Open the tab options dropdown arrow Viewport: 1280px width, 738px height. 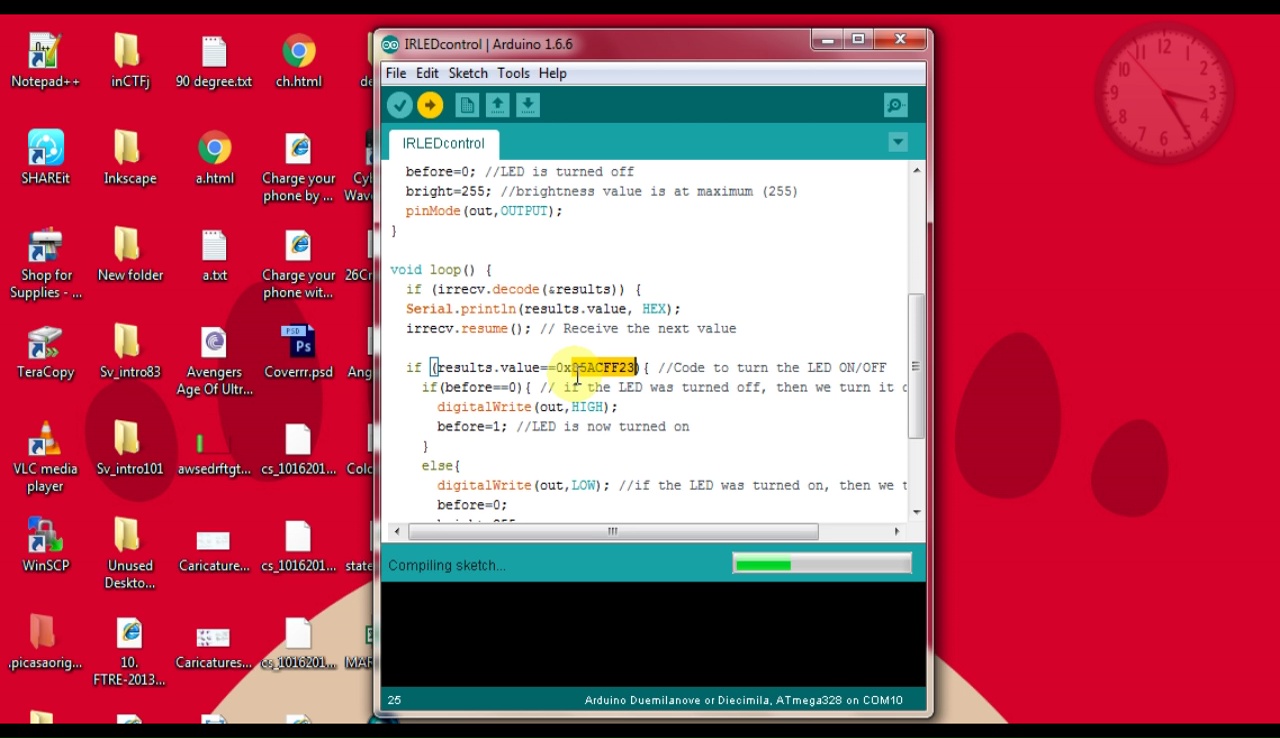(898, 143)
